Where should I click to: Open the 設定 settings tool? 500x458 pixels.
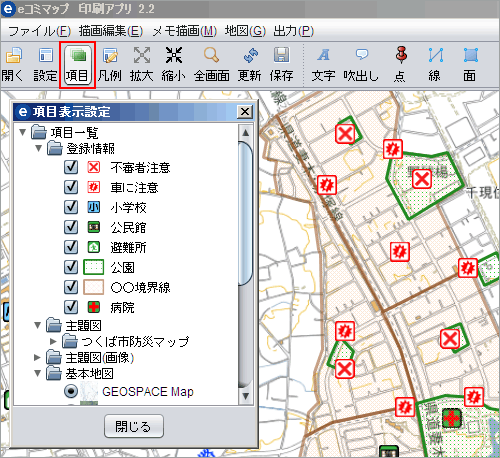pyautogui.click(x=46, y=55)
